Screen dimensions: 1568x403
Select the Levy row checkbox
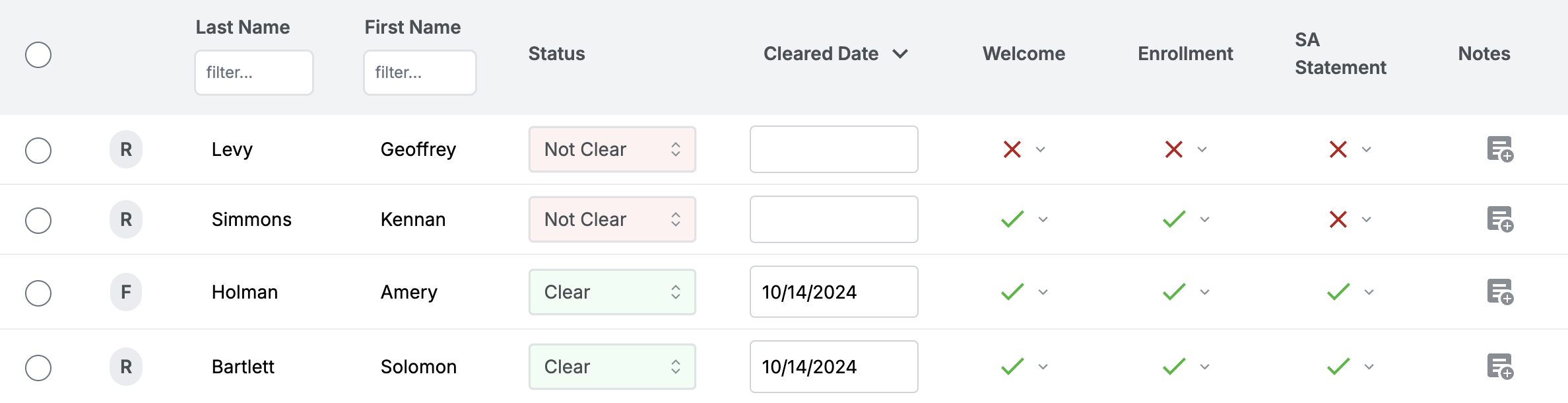[x=38, y=151]
